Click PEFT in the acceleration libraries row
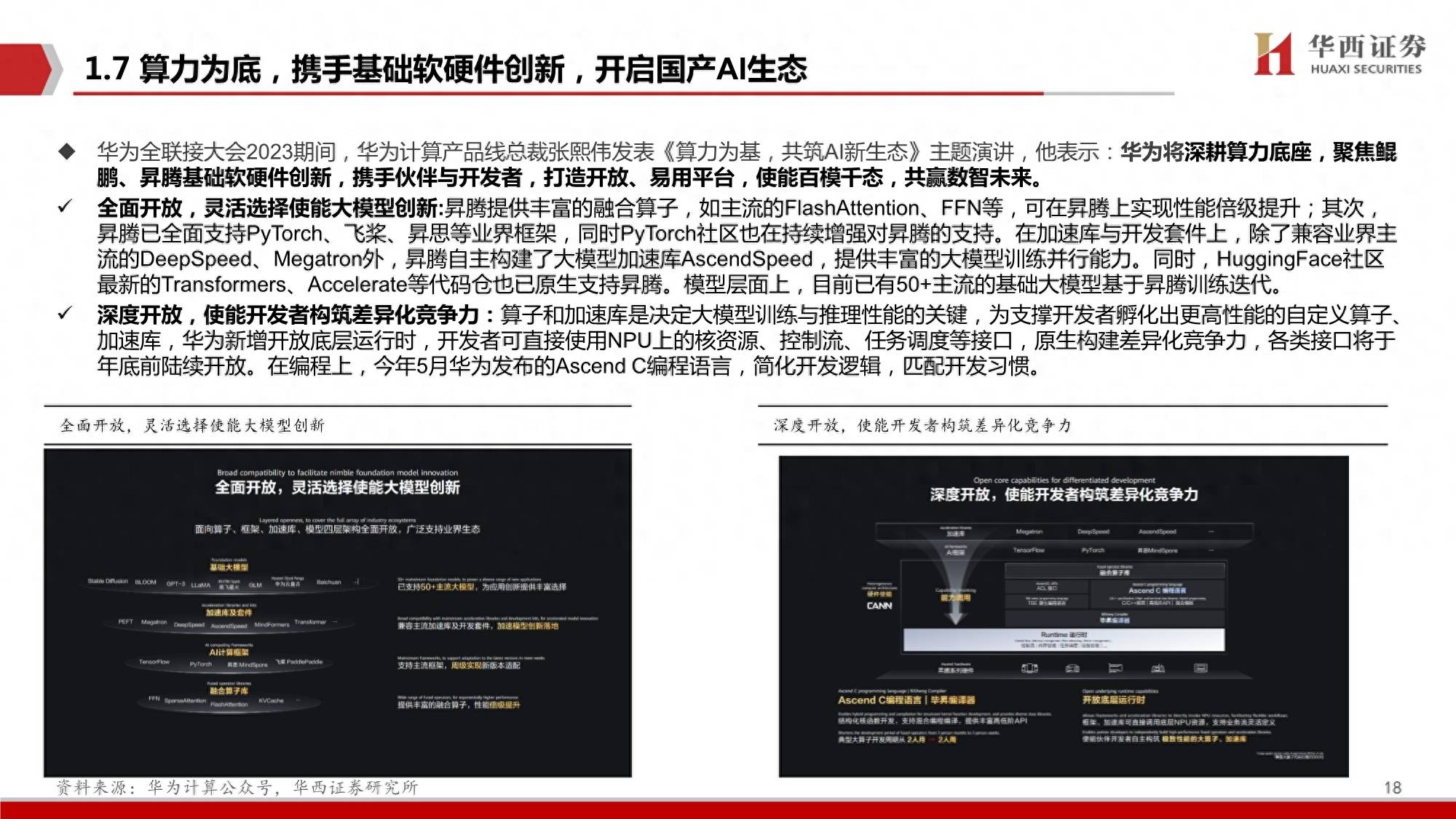Viewport: 1456px width, 819px height. pyautogui.click(x=125, y=622)
